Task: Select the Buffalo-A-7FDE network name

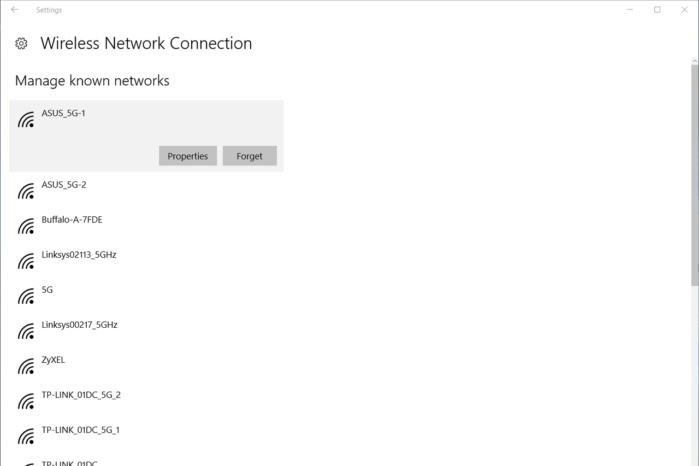Action: [x=72, y=220]
